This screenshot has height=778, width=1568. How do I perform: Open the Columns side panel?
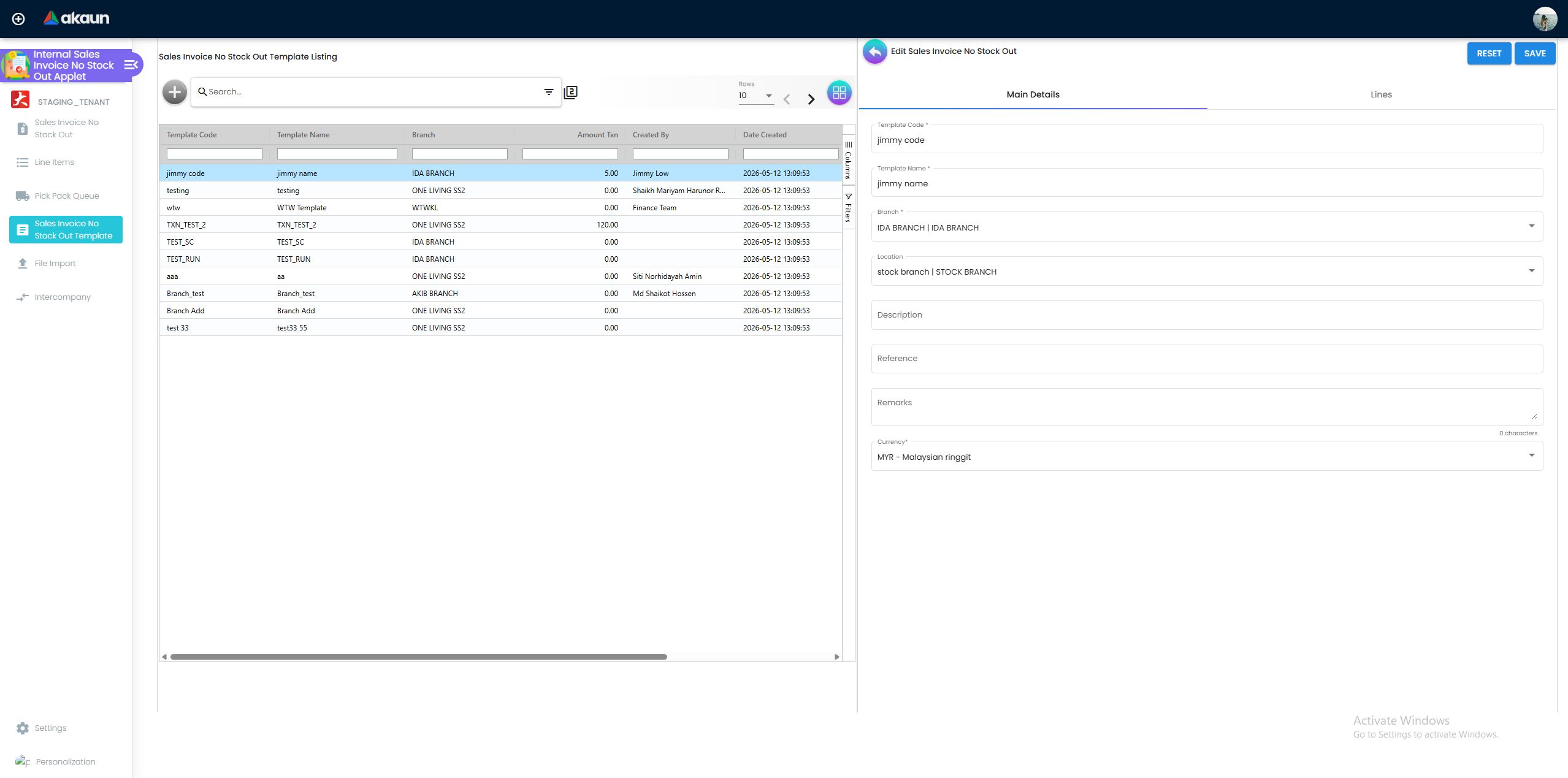[849, 161]
